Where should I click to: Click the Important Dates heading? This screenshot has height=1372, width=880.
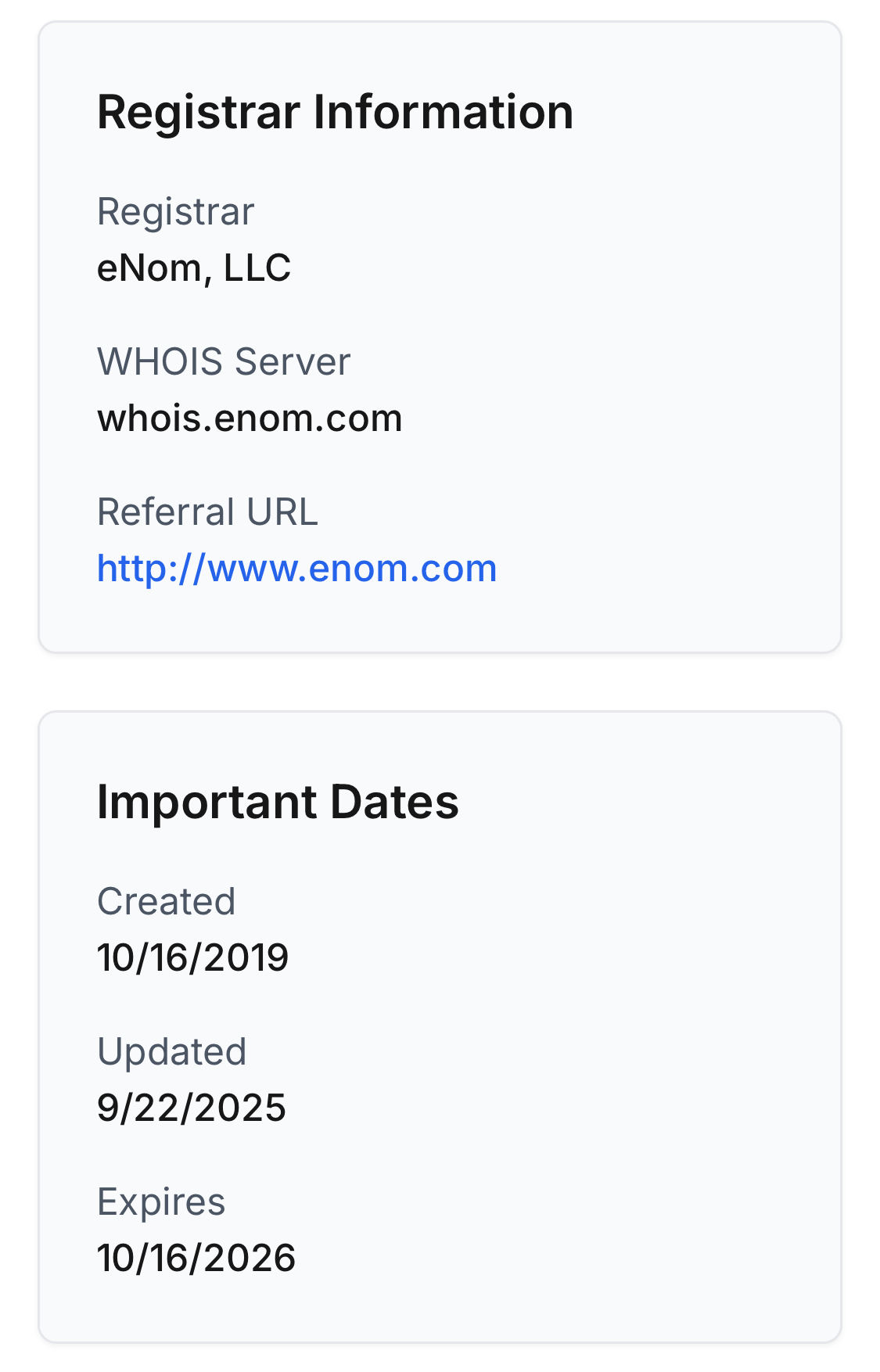click(x=278, y=802)
